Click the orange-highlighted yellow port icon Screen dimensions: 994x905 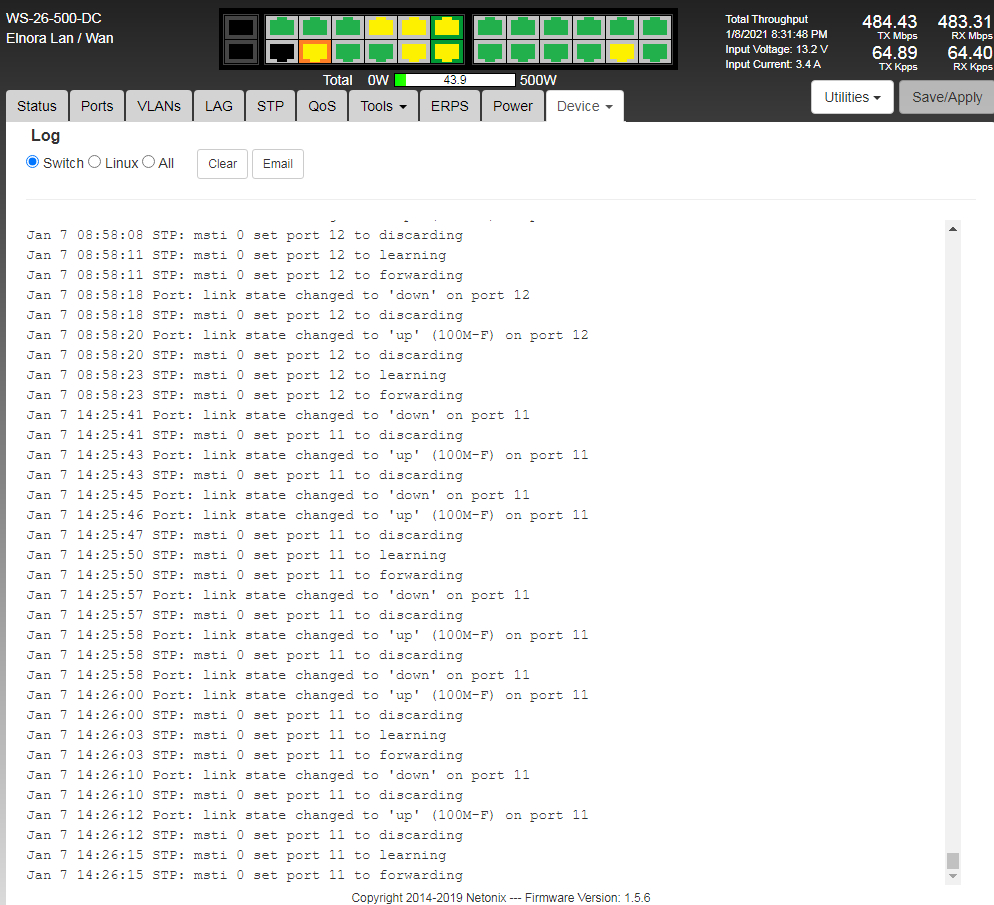click(315, 52)
